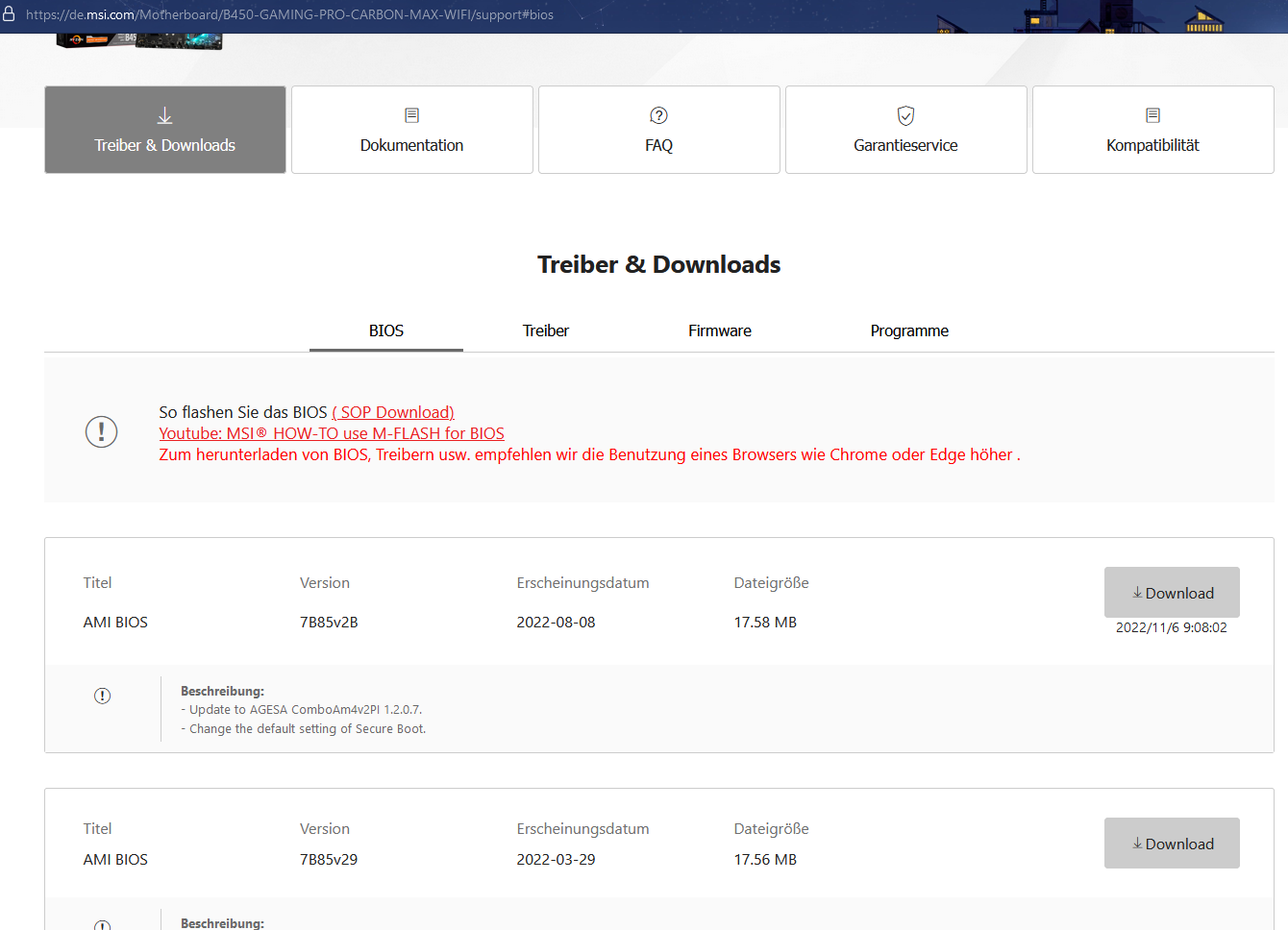
Task: Click the question mark icon above FAQ
Action: pyautogui.click(x=659, y=115)
